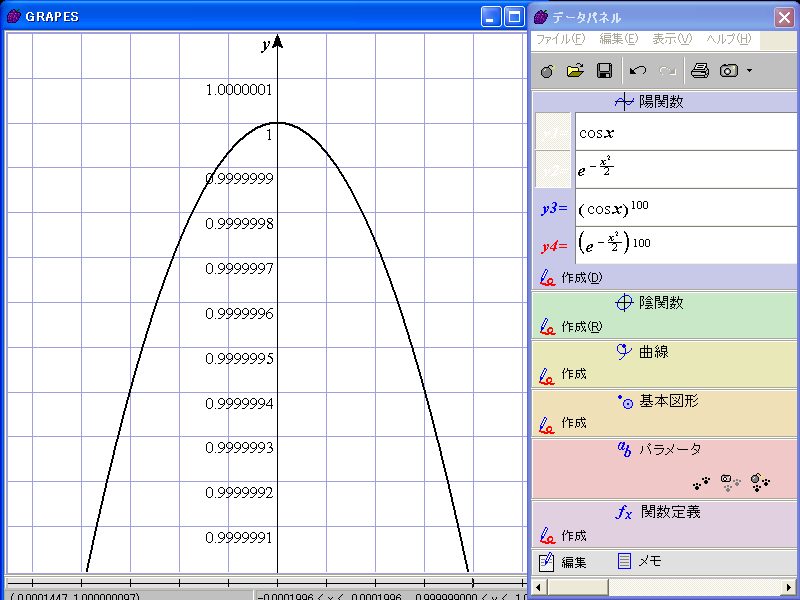Click the bomb reset icon in toolbar
This screenshot has width=800, height=600.
click(x=546, y=71)
